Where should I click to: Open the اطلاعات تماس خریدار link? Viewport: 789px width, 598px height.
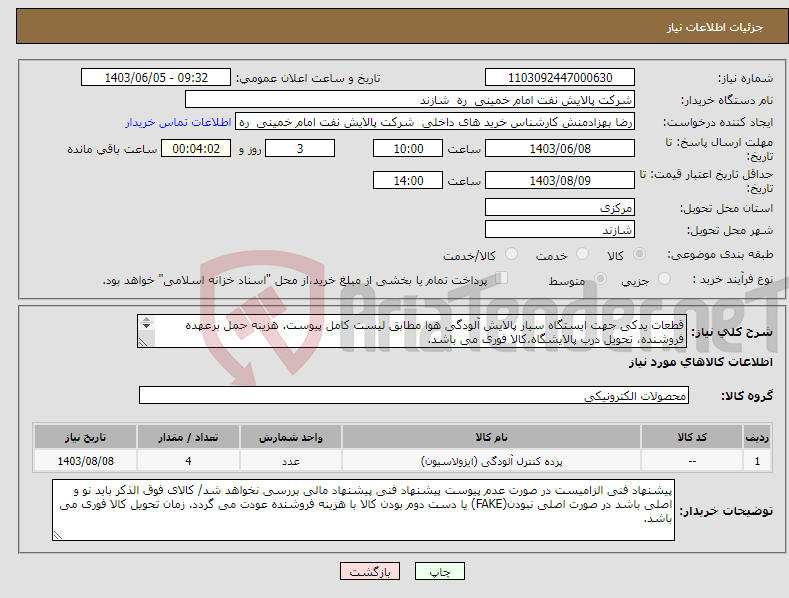click(178, 122)
